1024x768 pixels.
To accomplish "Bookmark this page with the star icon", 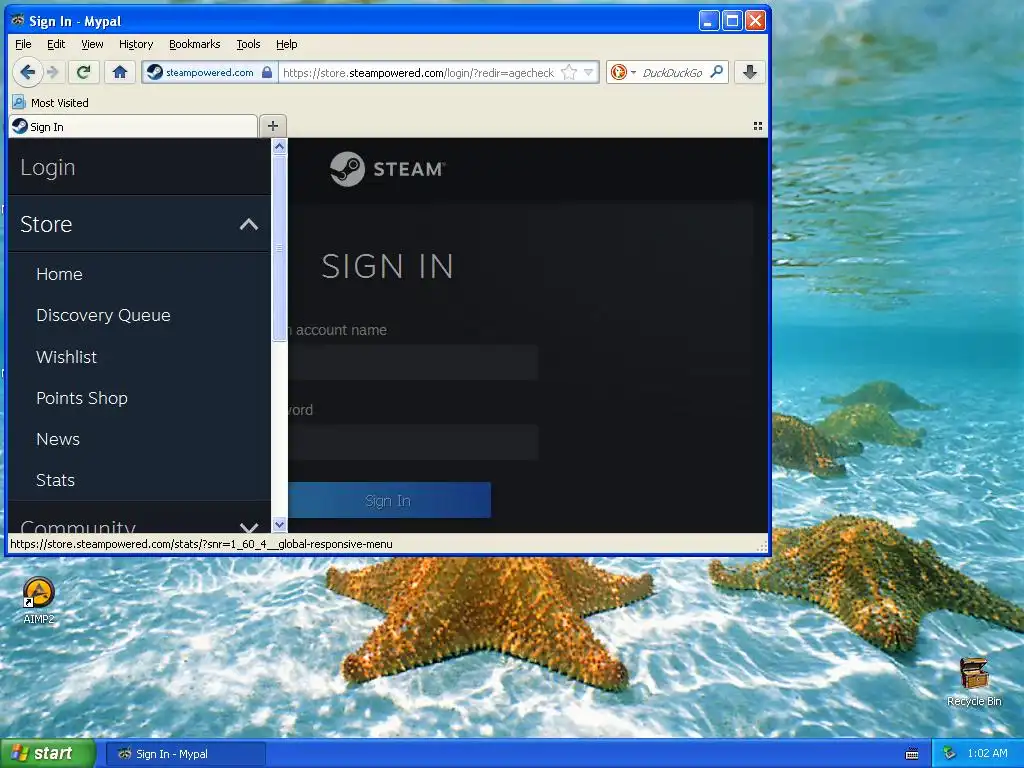I will (569, 72).
